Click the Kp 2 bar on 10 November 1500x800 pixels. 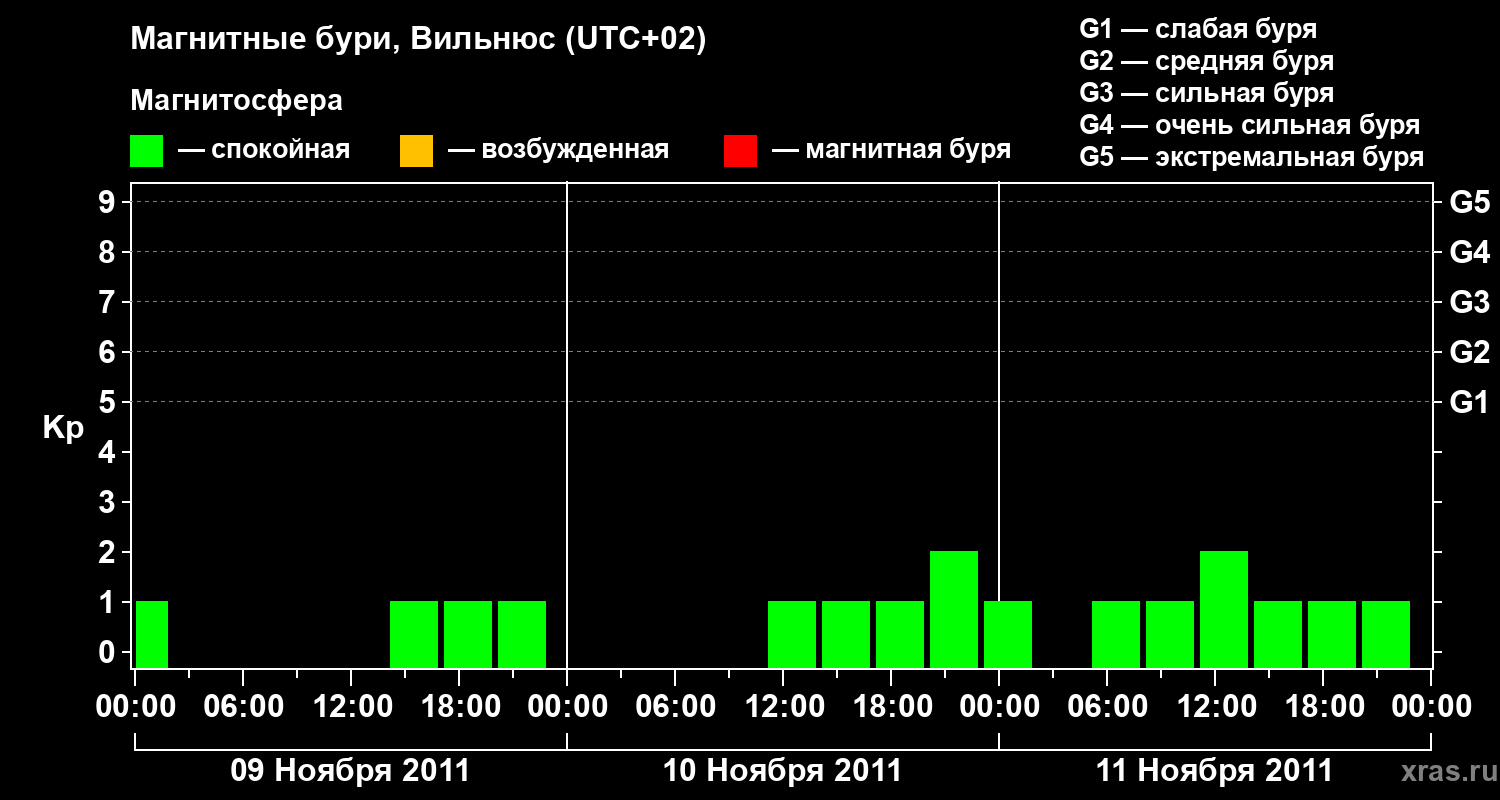[x=954, y=609]
